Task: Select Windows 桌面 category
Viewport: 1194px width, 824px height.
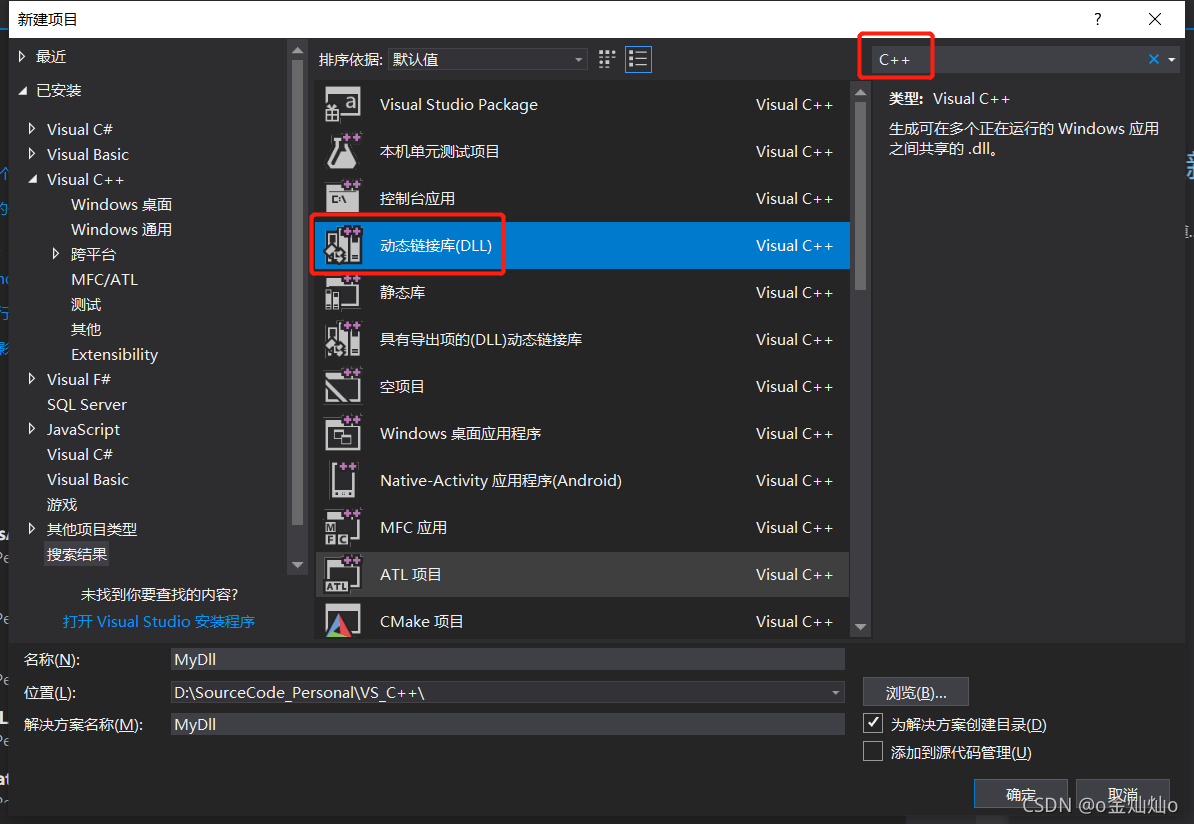Action: point(121,204)
